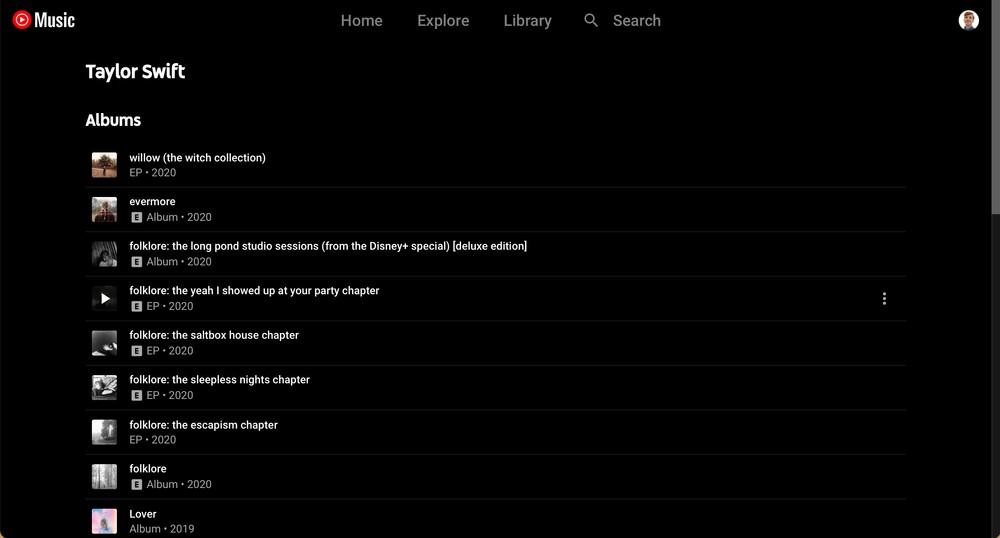
Task: Open the 'Lover' album title
Action: 143,514
